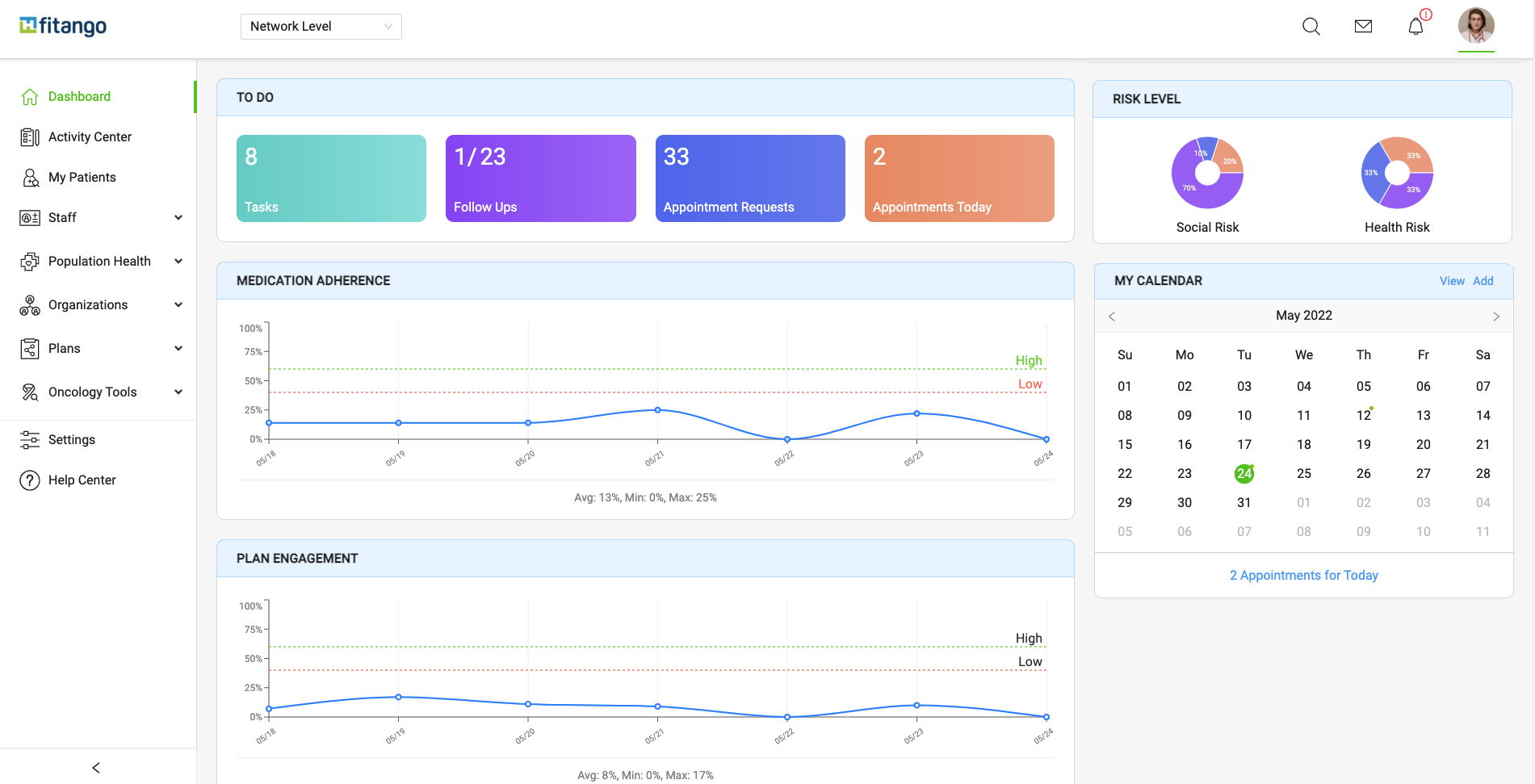Click the Help Center question icon

point(30,480)
